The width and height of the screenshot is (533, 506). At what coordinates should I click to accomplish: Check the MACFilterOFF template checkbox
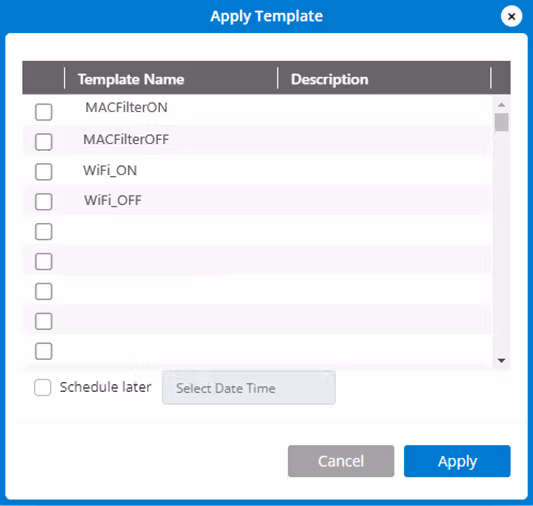[44, 142]
